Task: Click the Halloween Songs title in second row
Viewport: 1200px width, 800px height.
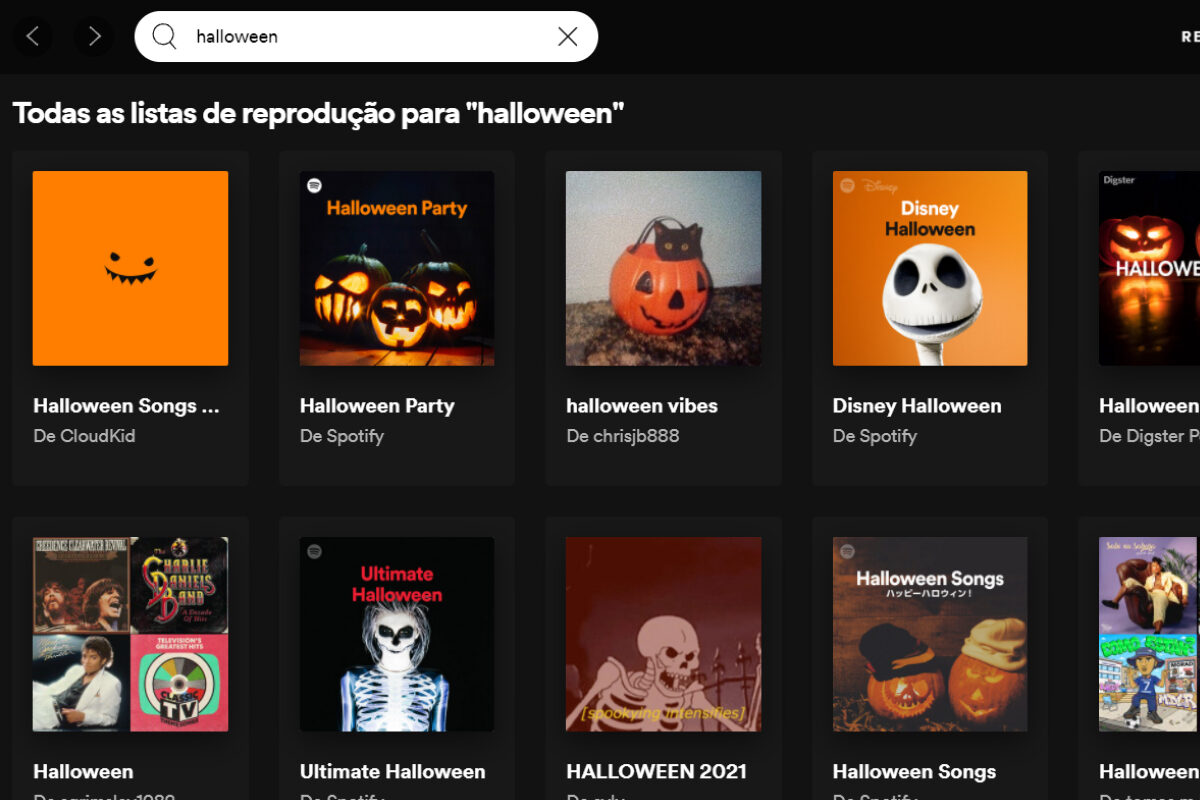Action: point(914,772)
